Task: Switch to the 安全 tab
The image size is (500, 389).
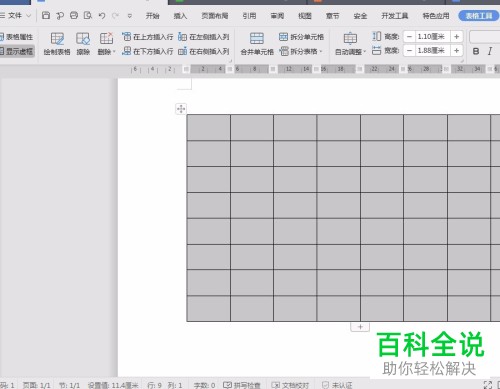Action: 360,16
